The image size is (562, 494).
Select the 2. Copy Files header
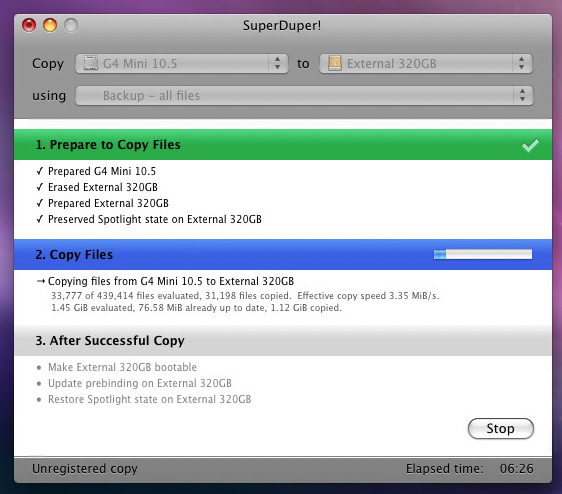283,255
